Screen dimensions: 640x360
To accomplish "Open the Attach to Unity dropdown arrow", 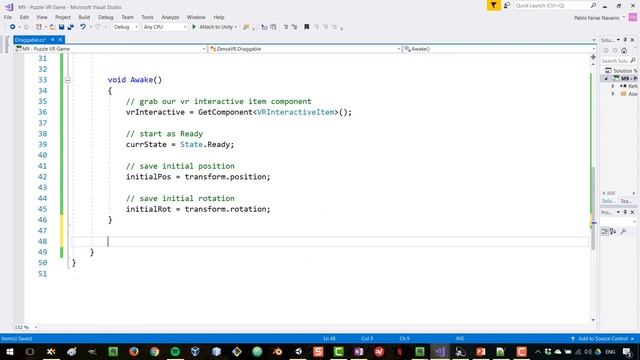I will (236, 27).
